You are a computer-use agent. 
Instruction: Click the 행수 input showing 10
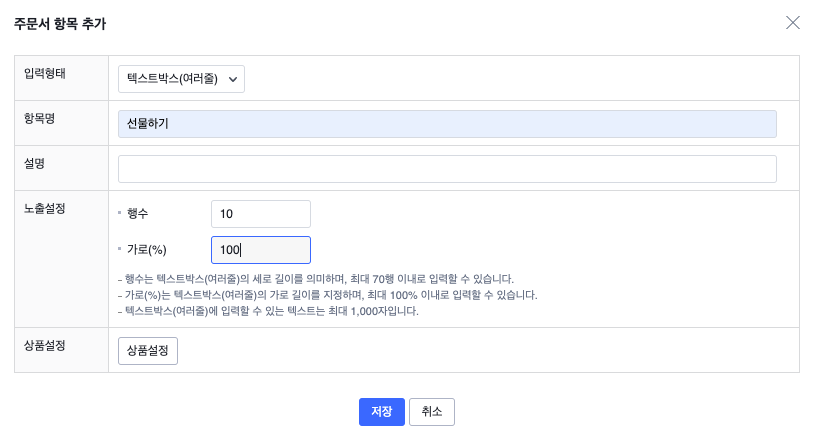click(261, 214)
